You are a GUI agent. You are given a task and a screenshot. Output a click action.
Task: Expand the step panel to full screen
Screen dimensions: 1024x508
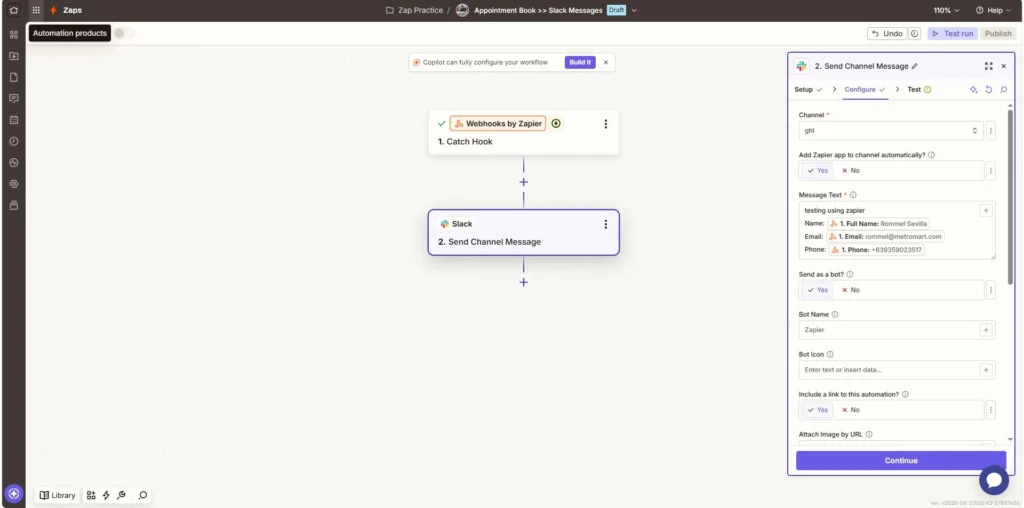tap(988, 66)
